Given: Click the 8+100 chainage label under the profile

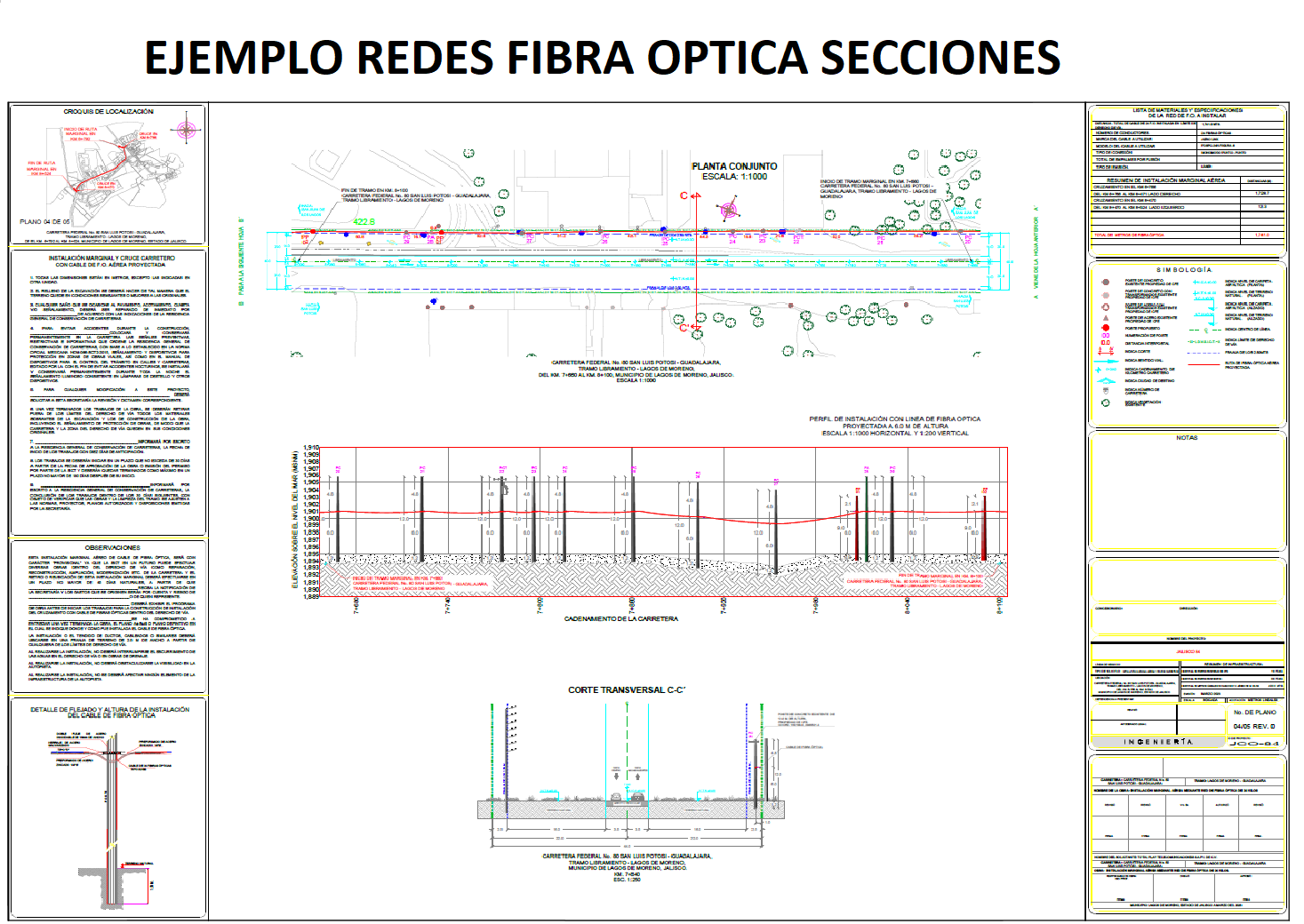Looking at the screenshot, I should click(1000, 606).
